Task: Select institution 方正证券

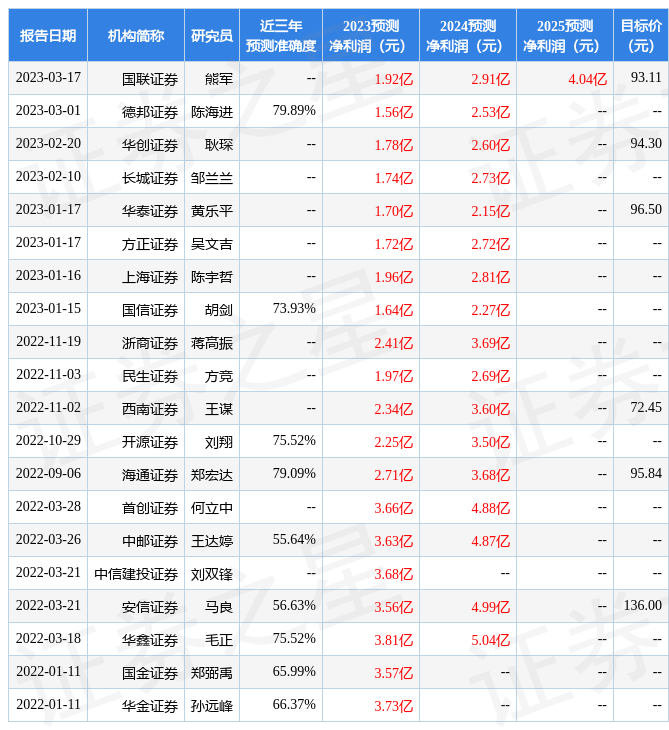Action: 150,244
